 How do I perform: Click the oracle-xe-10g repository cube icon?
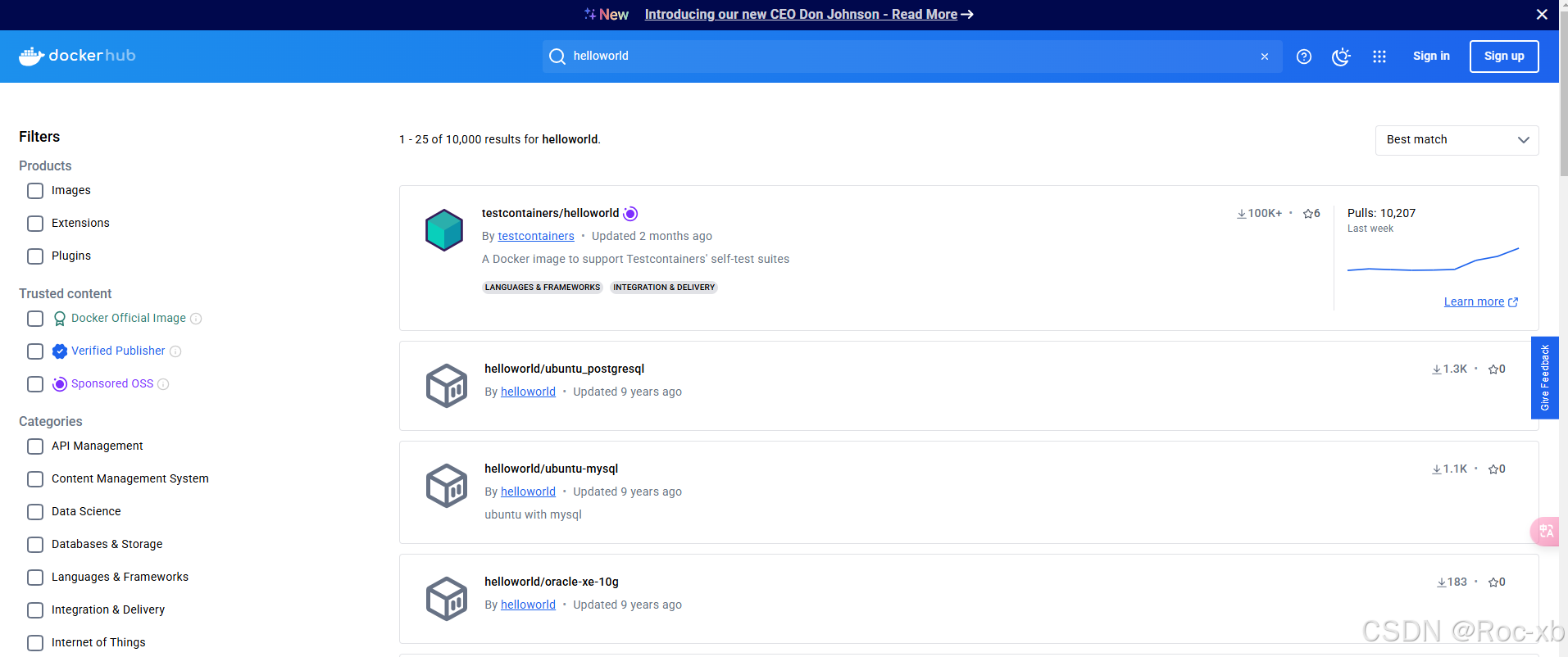[447, 598]
